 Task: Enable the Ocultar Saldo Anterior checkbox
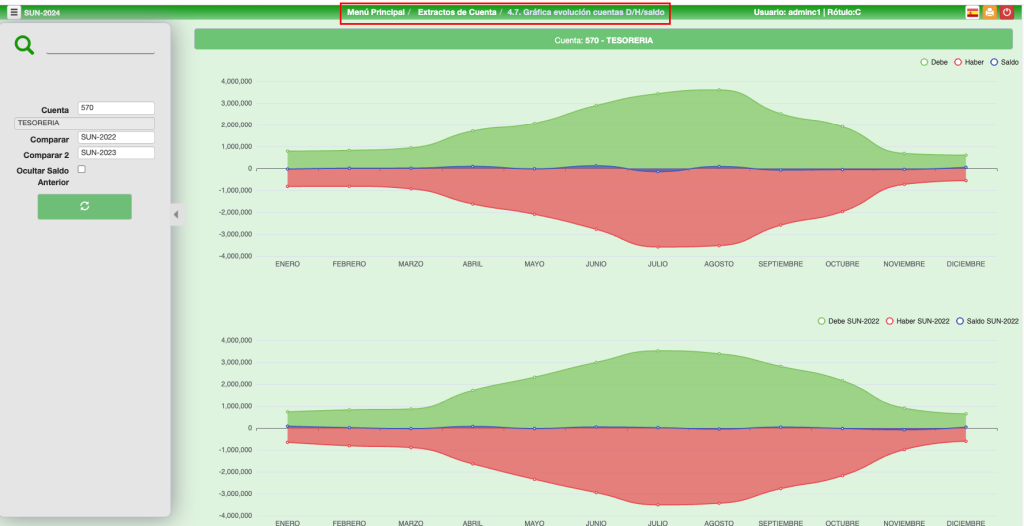click(82, 170)
